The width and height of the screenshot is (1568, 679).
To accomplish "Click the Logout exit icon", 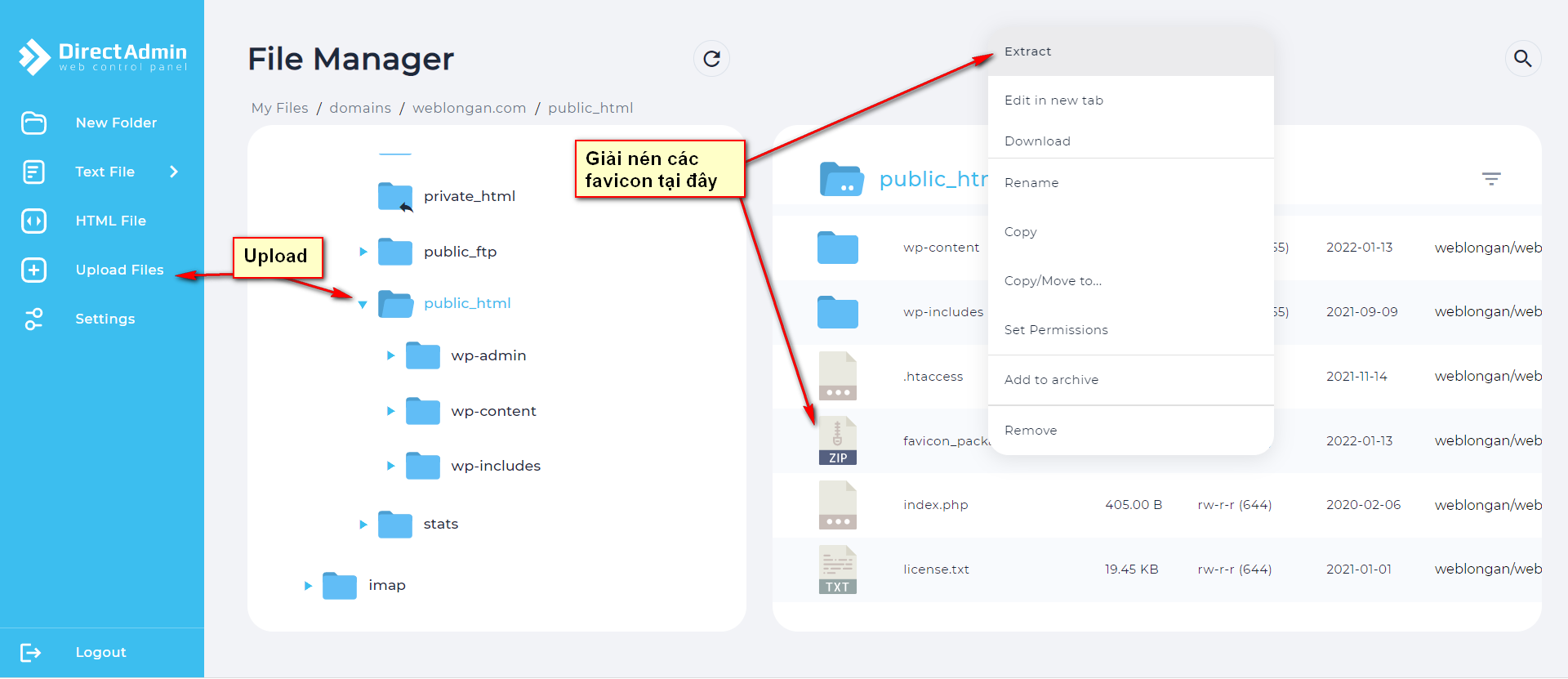I will click(x=31, y=652).
